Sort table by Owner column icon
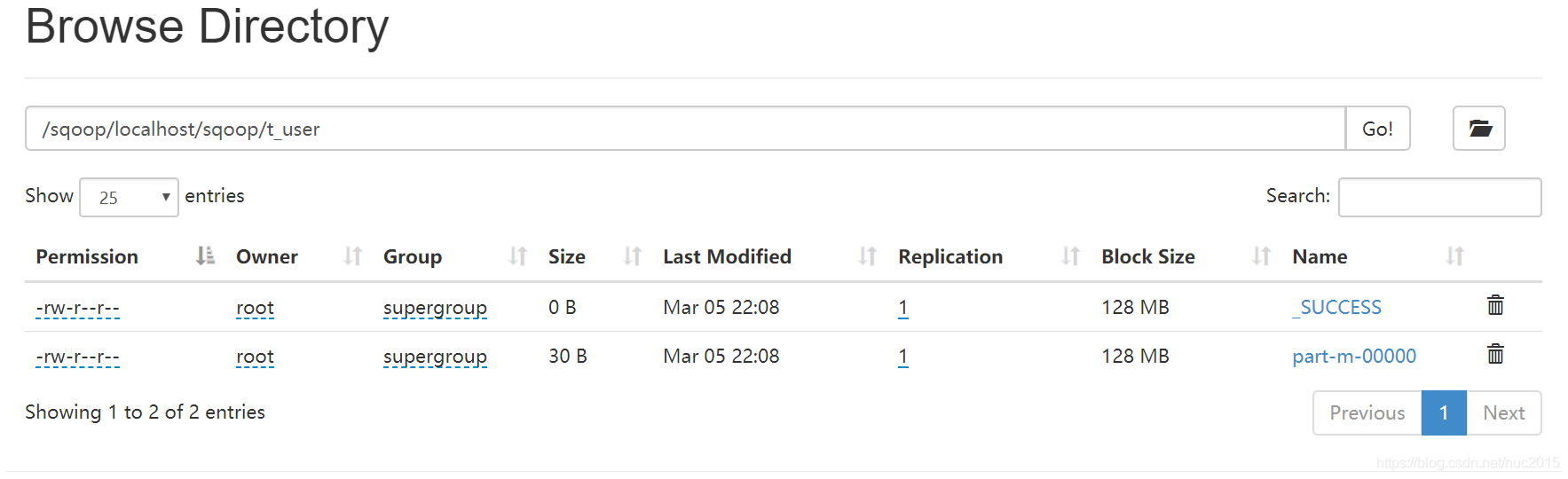Image resolution: width=1568 pixels, height=479 pixels. (352, 256)
